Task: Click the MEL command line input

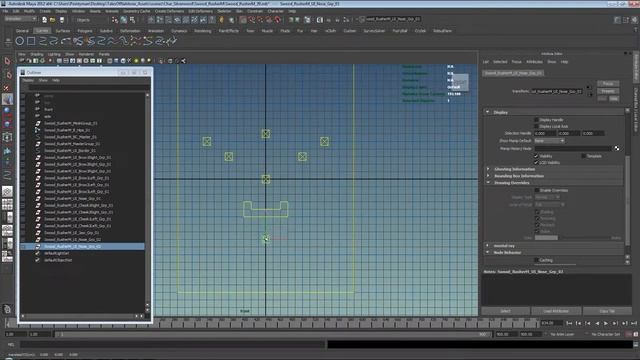Action: pyautogui.click(x=173, y=344)
